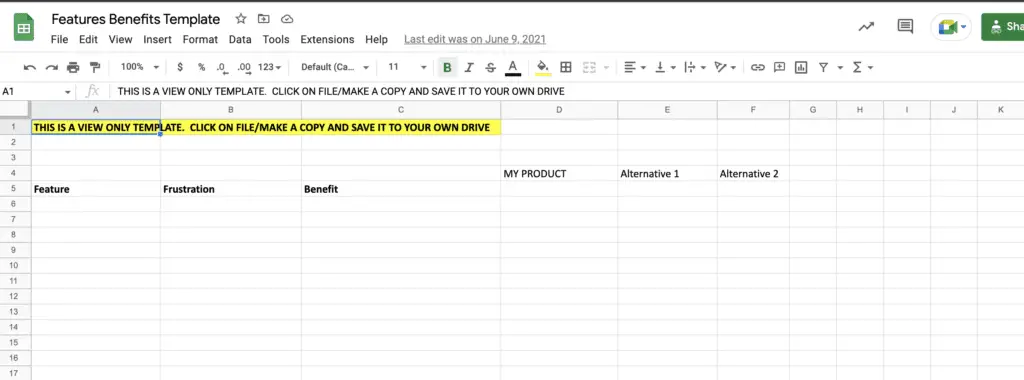Screen dimensions: 1024x380
Task: Click the document title Features Benefits Template
Action: pos(136,19)
